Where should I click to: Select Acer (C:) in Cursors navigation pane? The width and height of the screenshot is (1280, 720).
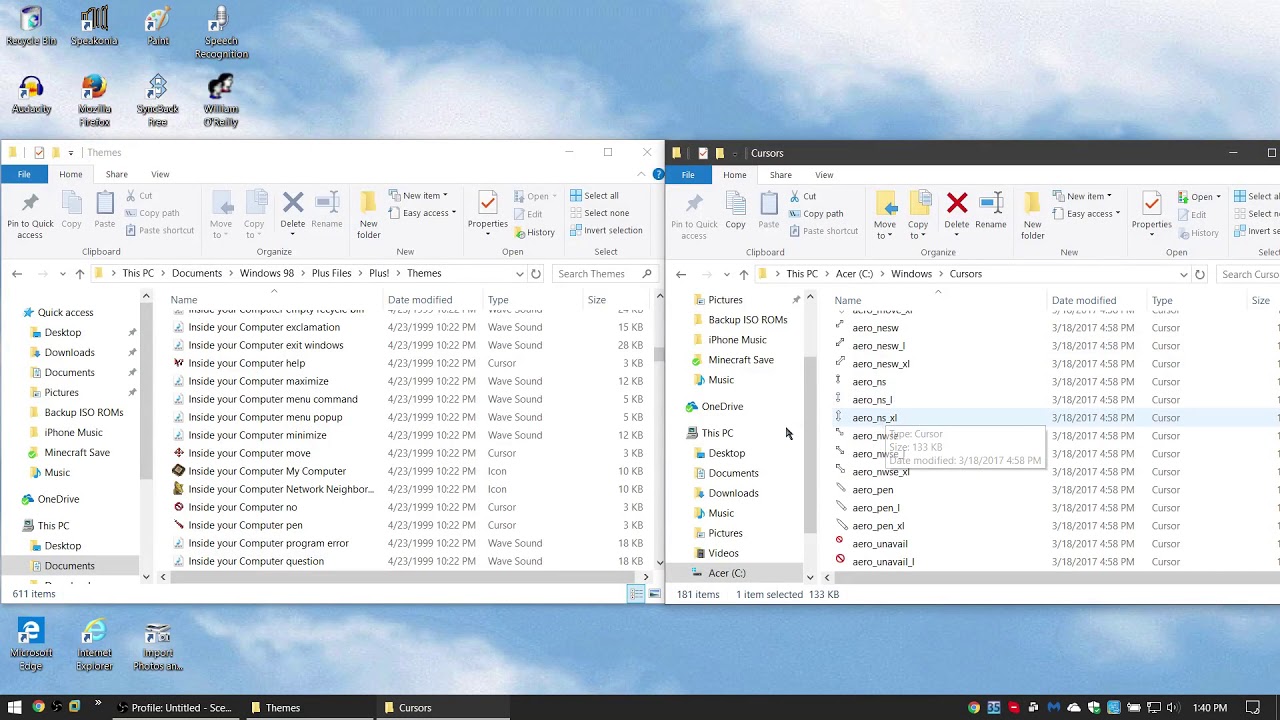click(727, 573)
